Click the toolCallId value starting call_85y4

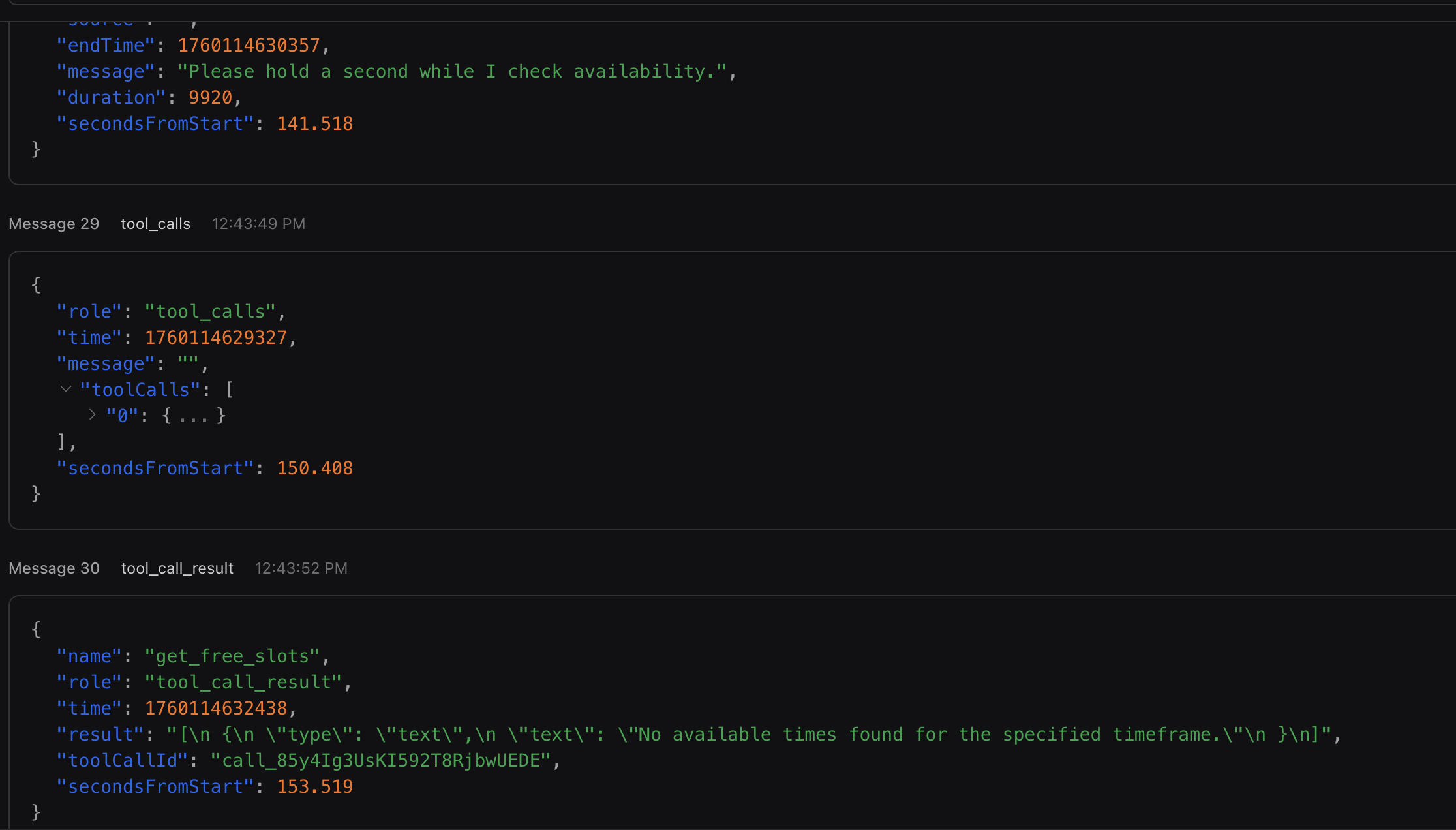coord(380,761)
